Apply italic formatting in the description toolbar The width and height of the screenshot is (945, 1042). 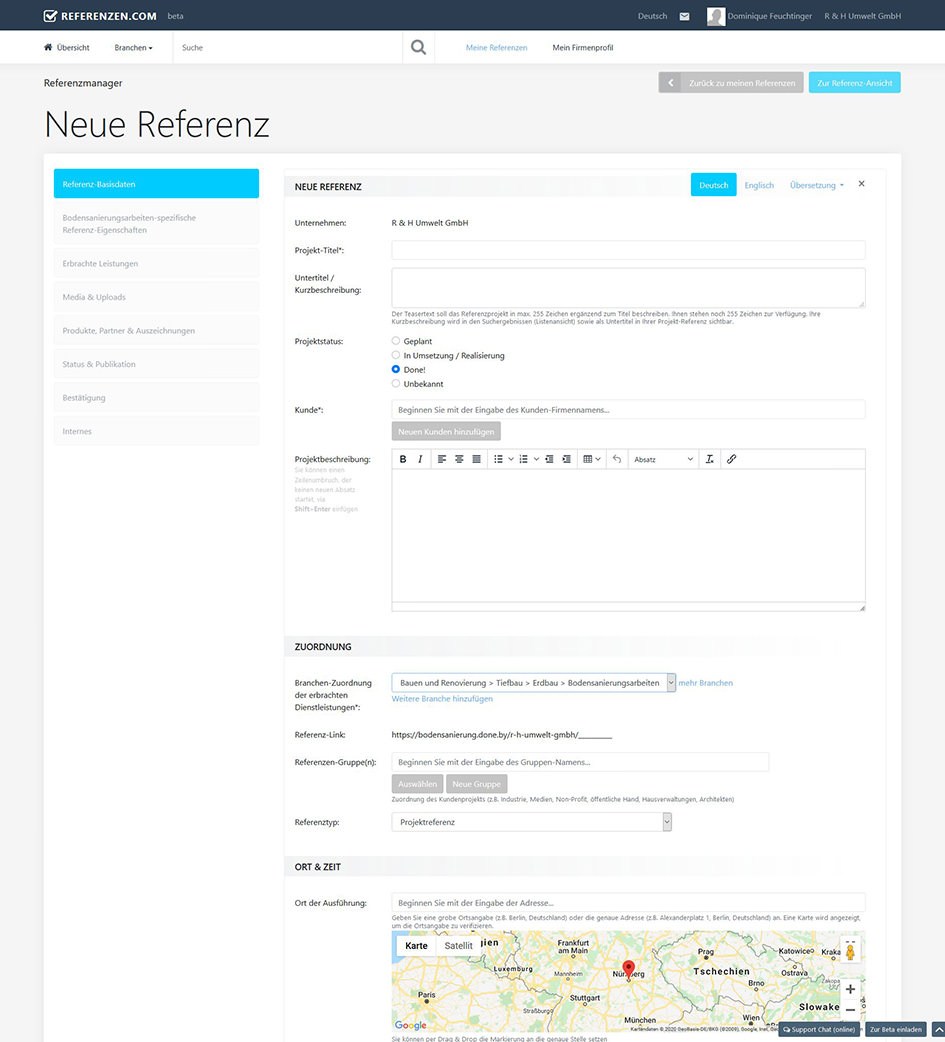tap(419, 459)
